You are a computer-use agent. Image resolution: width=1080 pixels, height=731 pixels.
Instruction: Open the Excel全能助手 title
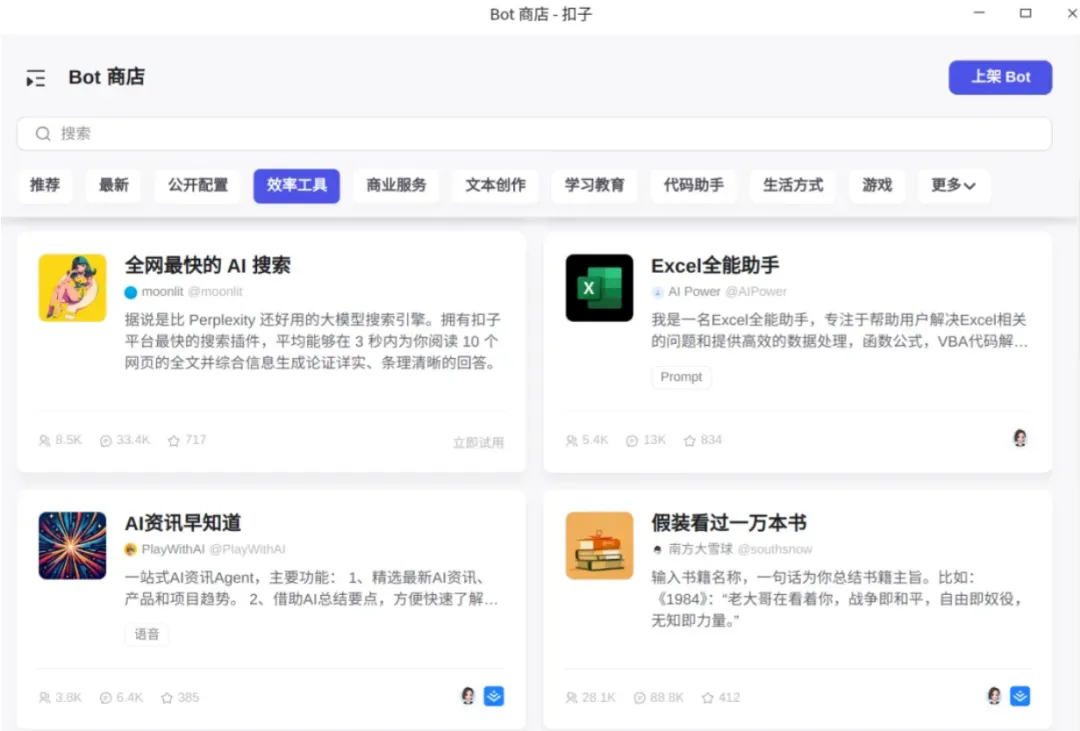pyautogui.click(x=715, y=265)
